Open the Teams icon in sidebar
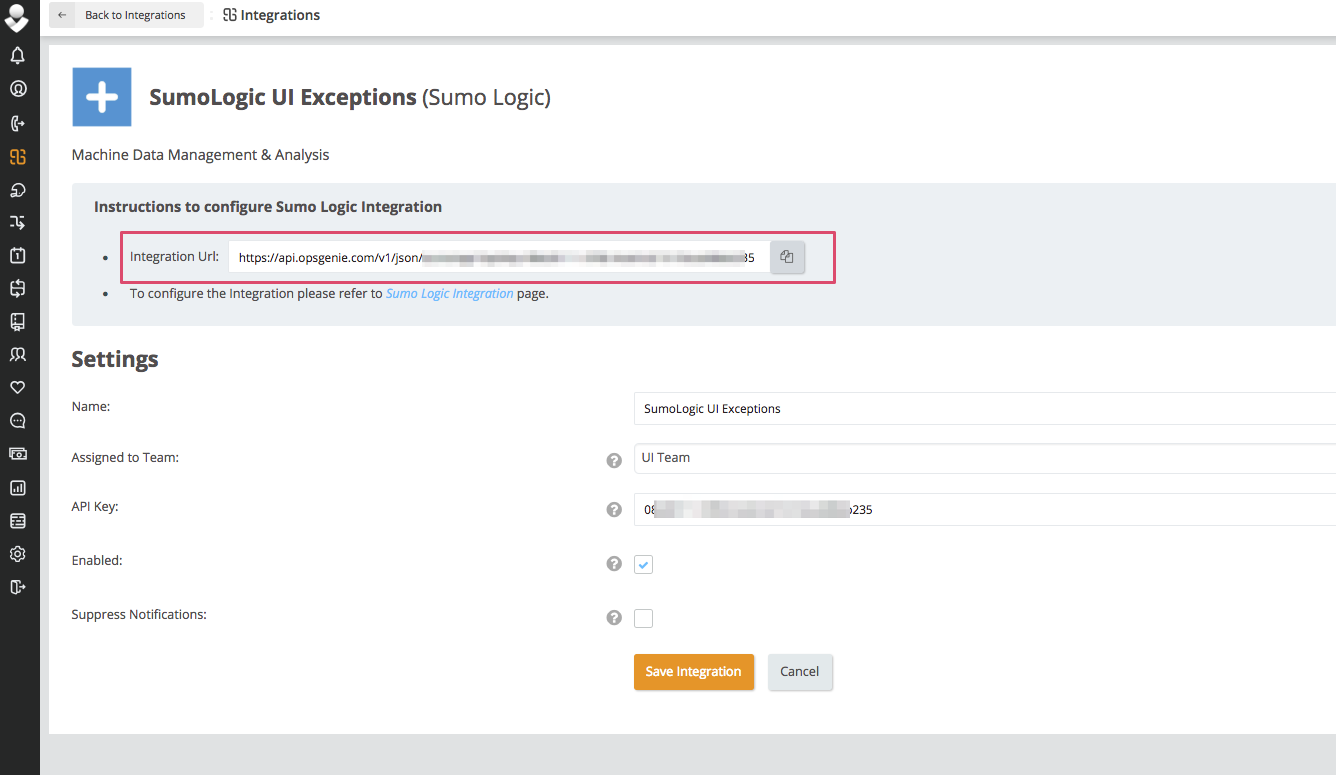The height and width of the screenshot is (775, 1336). pyautogui.click(x=17, y=353)
